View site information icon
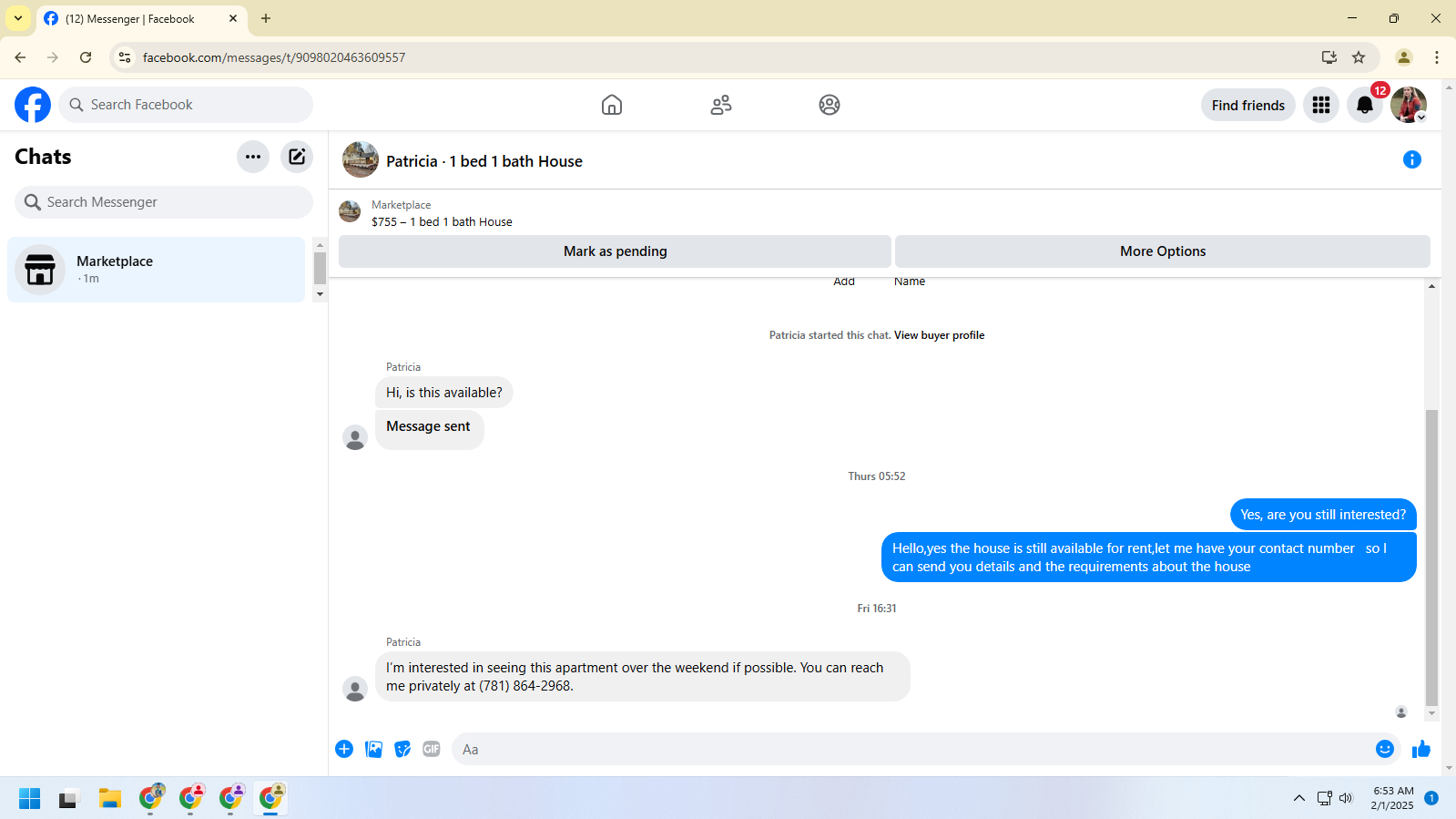The width and height of the screenshot is (1456, 819). [x=125, y=57]
